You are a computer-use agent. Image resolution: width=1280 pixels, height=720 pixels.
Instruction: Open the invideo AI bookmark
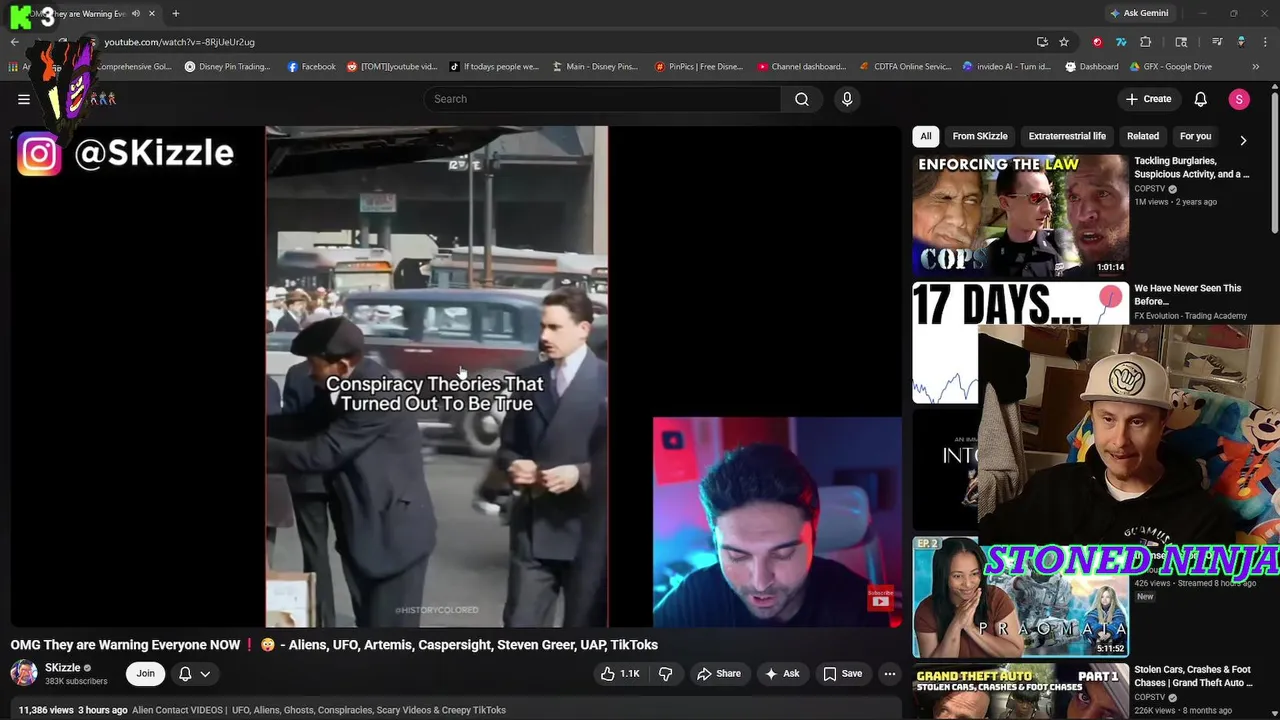point(1006,67)
